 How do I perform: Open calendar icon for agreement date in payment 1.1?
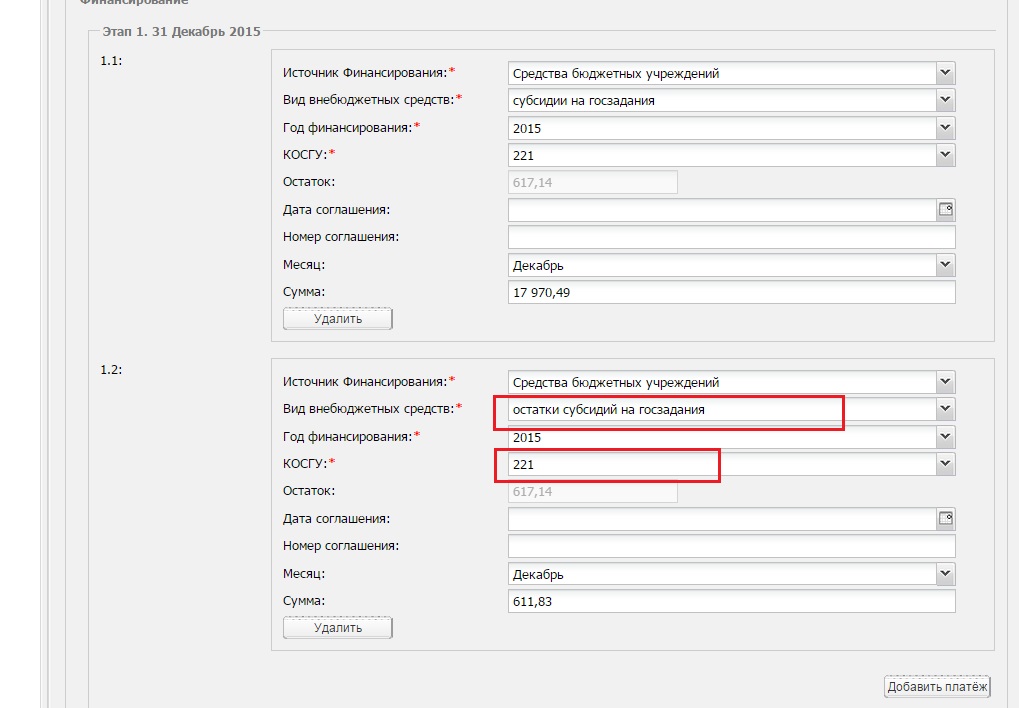[945, 209]
